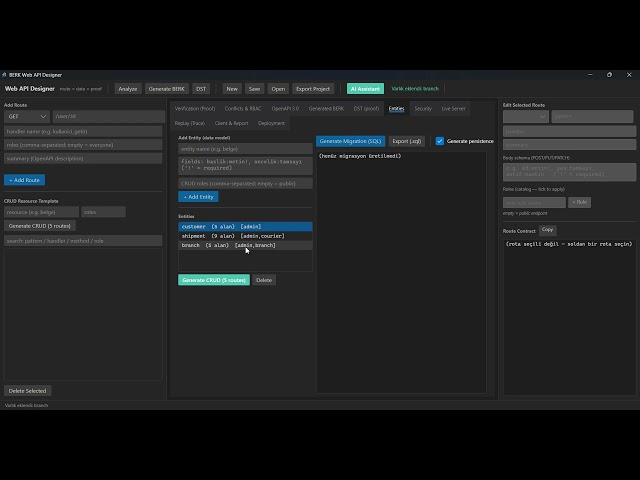Click the Body schema text box
The width and height of the screenshot is (640, 480).
[x=569, y=172]
